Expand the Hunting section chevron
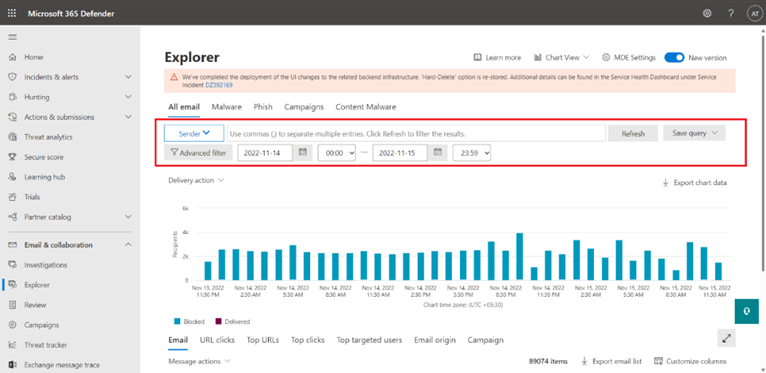This screenshot has height=373, width=766. coord(128,97)
